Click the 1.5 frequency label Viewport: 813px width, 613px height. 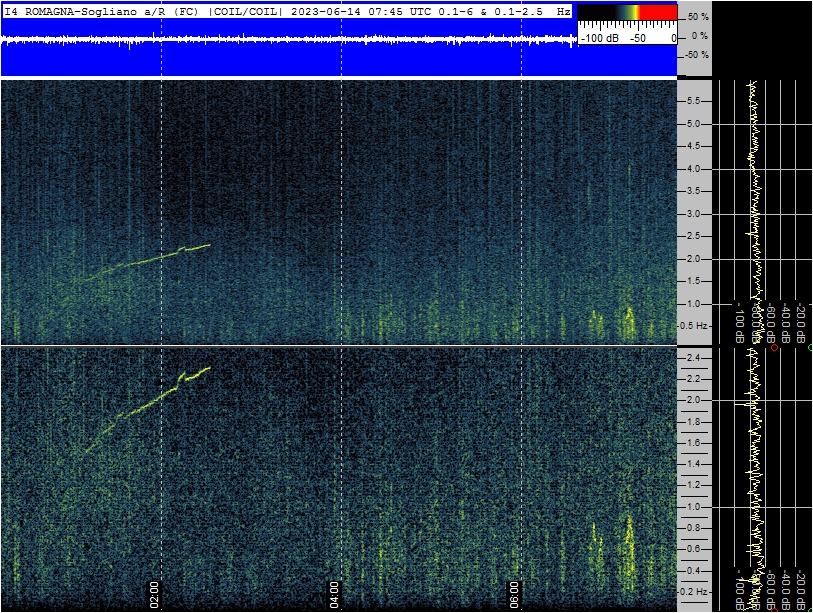(x=693, y=281)
